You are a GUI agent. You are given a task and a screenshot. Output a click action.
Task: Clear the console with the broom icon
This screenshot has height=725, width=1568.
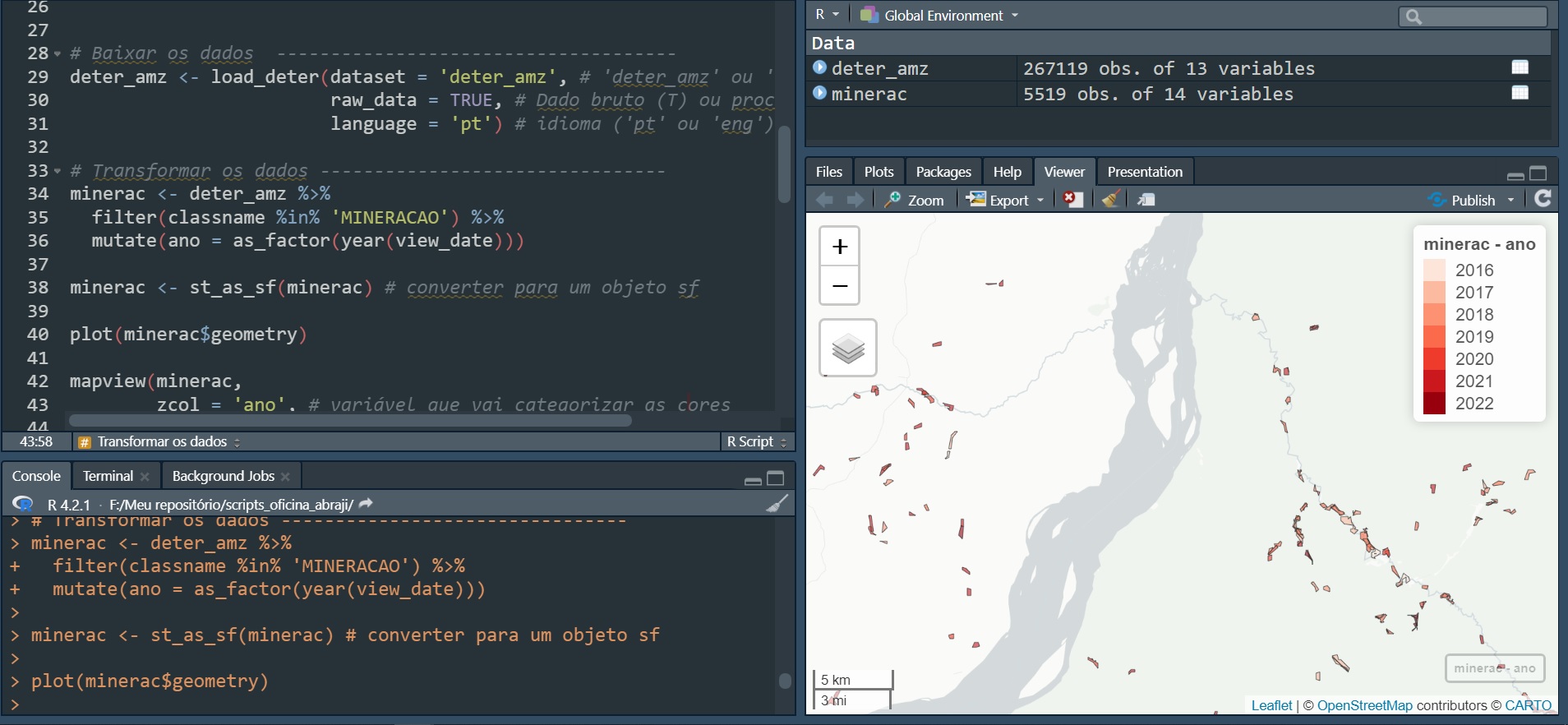(x=777, y=504)
